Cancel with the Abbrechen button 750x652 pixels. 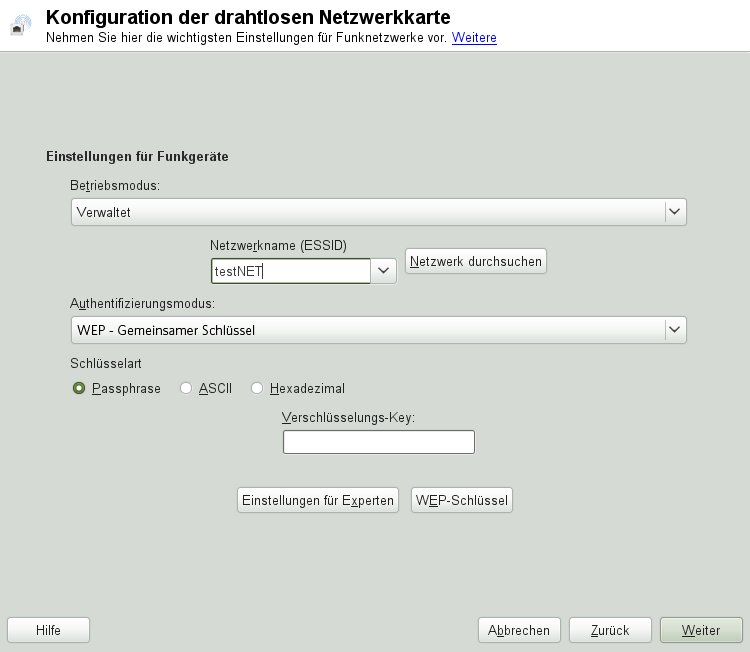coord(519,630)
